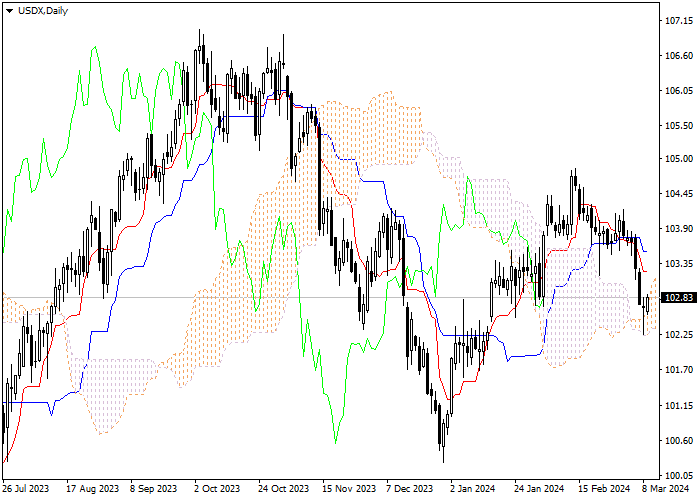700x500 pixels.
Task: Select the USDX,Daily chart title
Action: click(43, 11)
